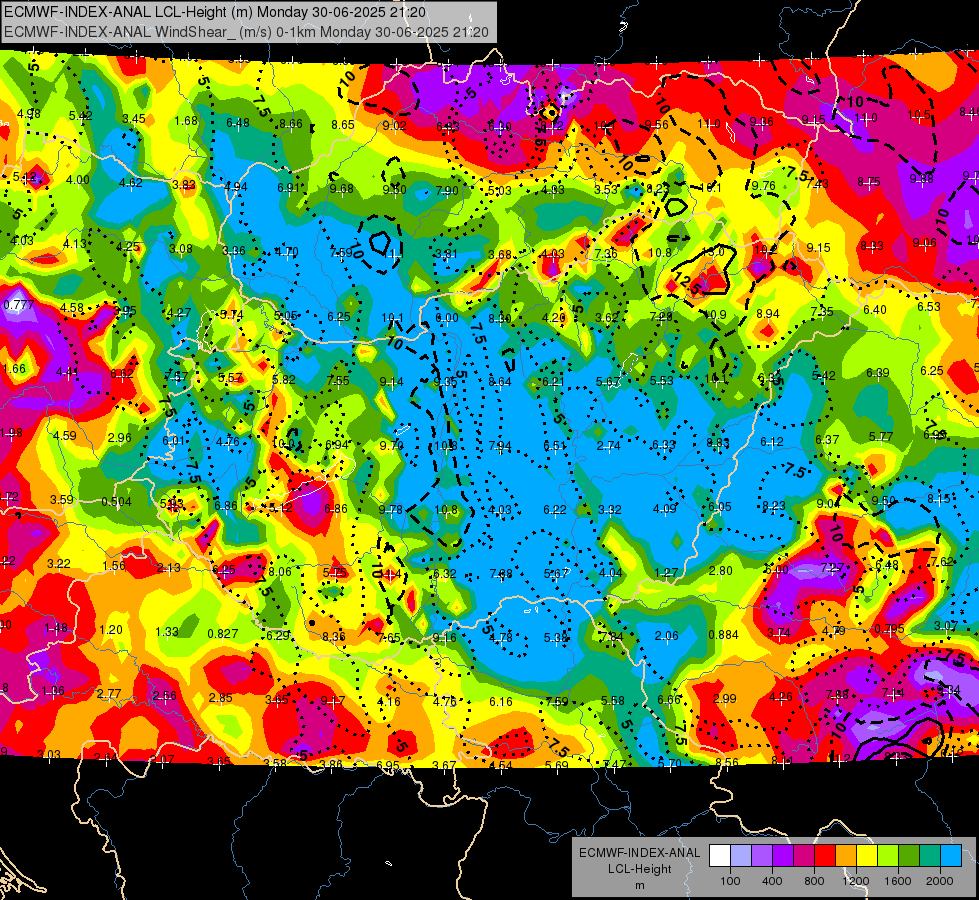Click the wind shear value "8.06"
This screenshot has width=979, height=900.
(280, 571)
